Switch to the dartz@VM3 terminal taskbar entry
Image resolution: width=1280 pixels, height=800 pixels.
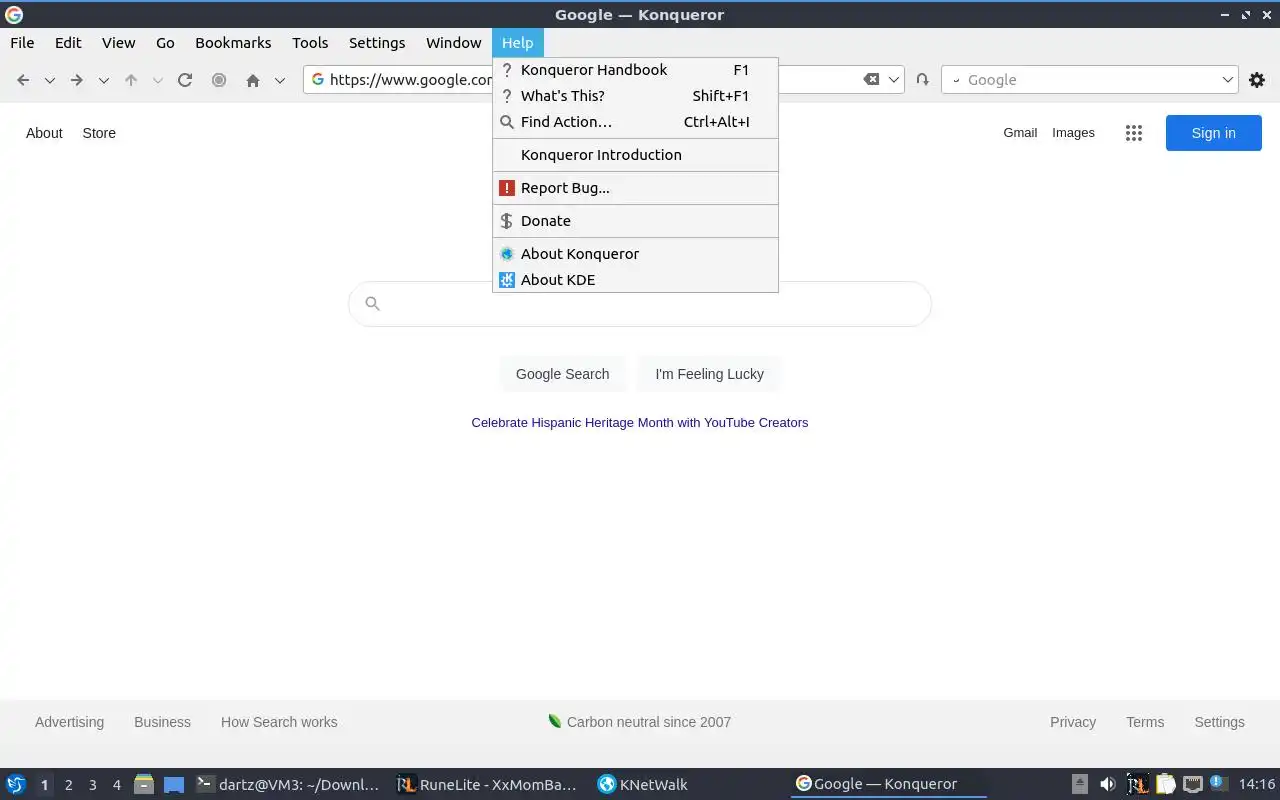[x=288, y=785]
